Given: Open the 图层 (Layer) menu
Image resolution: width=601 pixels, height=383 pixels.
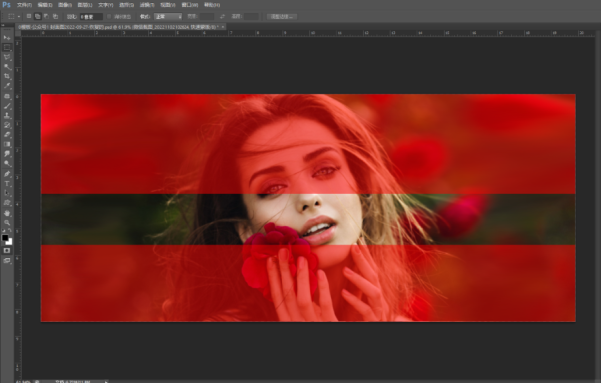Looking at the screenshot, I should click(85, 5).
